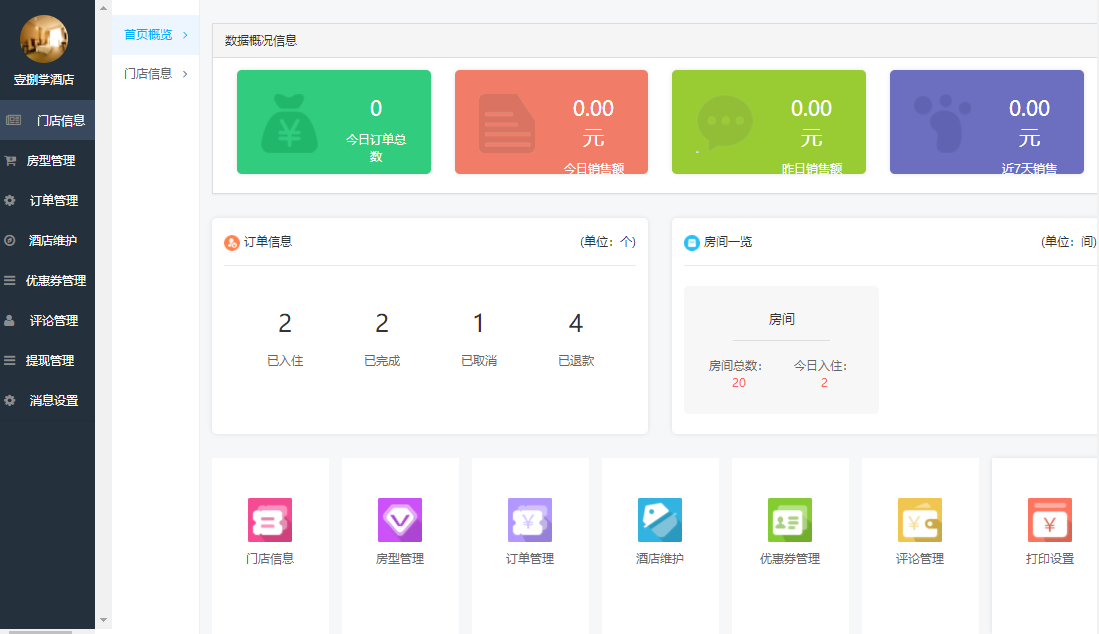1099x634 pixels.
Task: Click the 订单管理 shortcut label below ticket icon
Action: pos(530,558)
